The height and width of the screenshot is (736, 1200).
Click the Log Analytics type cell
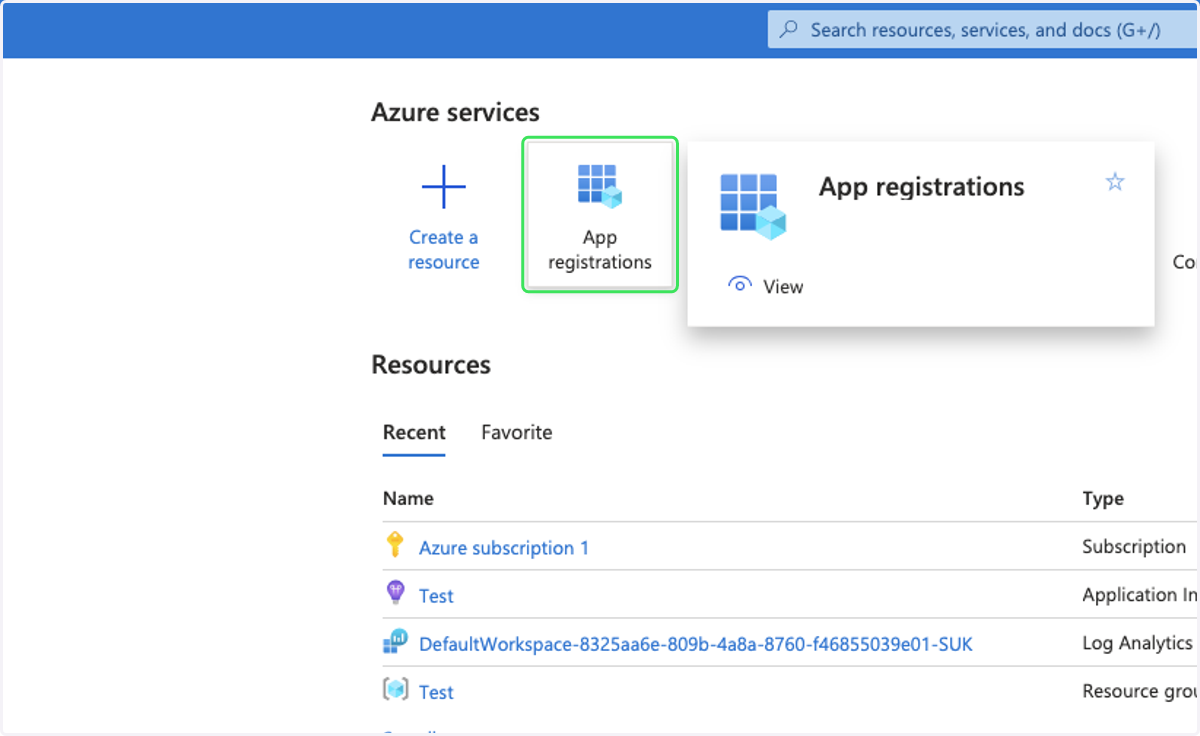(x=1139, y=643)
